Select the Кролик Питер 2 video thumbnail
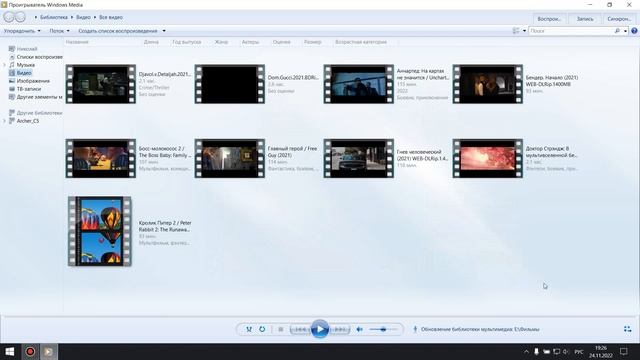The height and width of the screenshot is (360, 640). pos(100,231)
